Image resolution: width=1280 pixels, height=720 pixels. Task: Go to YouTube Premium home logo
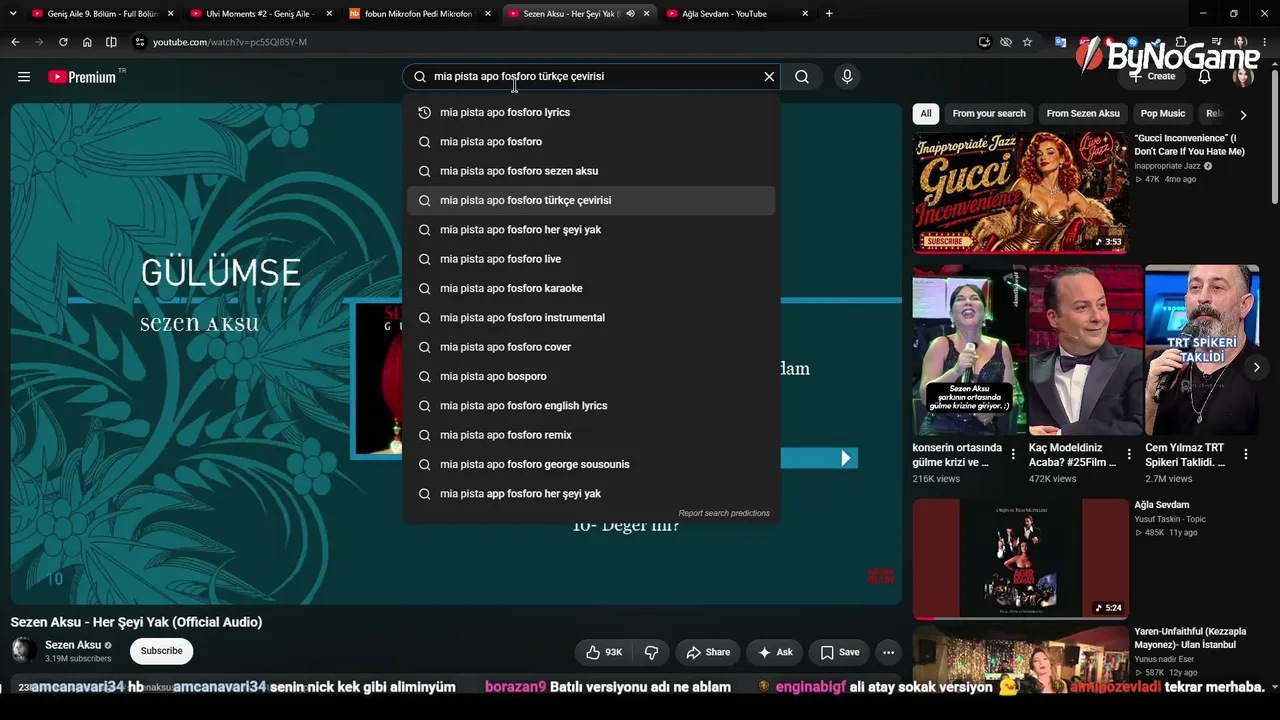[x=82, y=77]
